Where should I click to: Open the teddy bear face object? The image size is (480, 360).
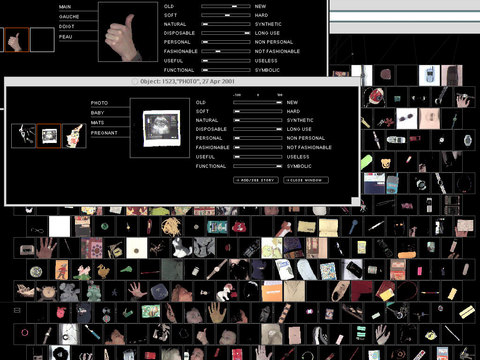(x=386, y=163)
